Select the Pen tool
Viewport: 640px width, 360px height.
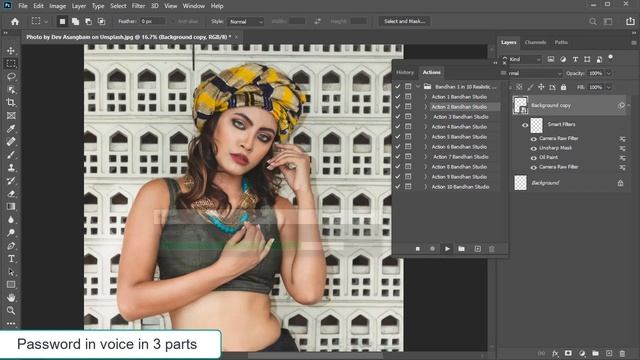pos(11,246)
